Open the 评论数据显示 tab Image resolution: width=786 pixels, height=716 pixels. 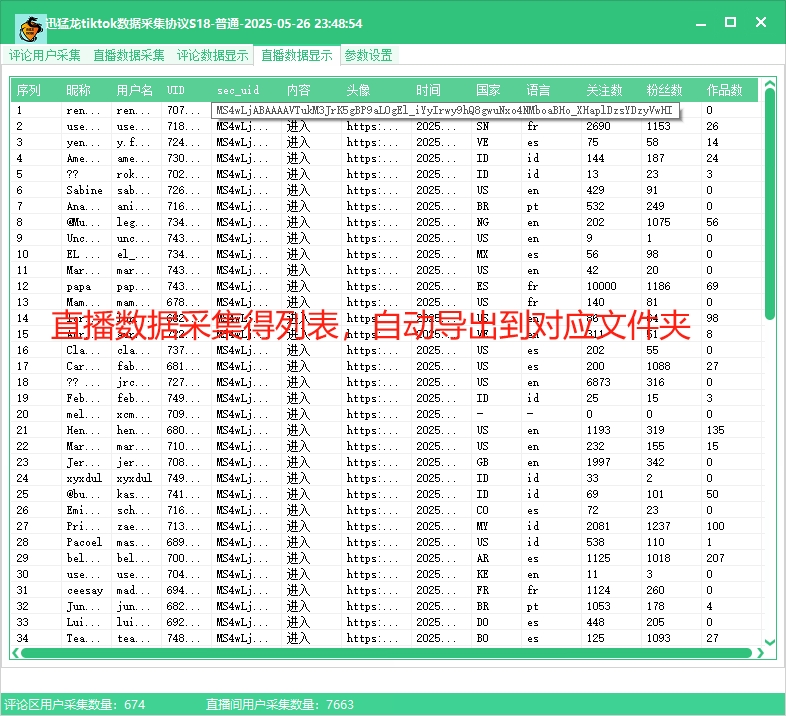click(x=213, y=55)
